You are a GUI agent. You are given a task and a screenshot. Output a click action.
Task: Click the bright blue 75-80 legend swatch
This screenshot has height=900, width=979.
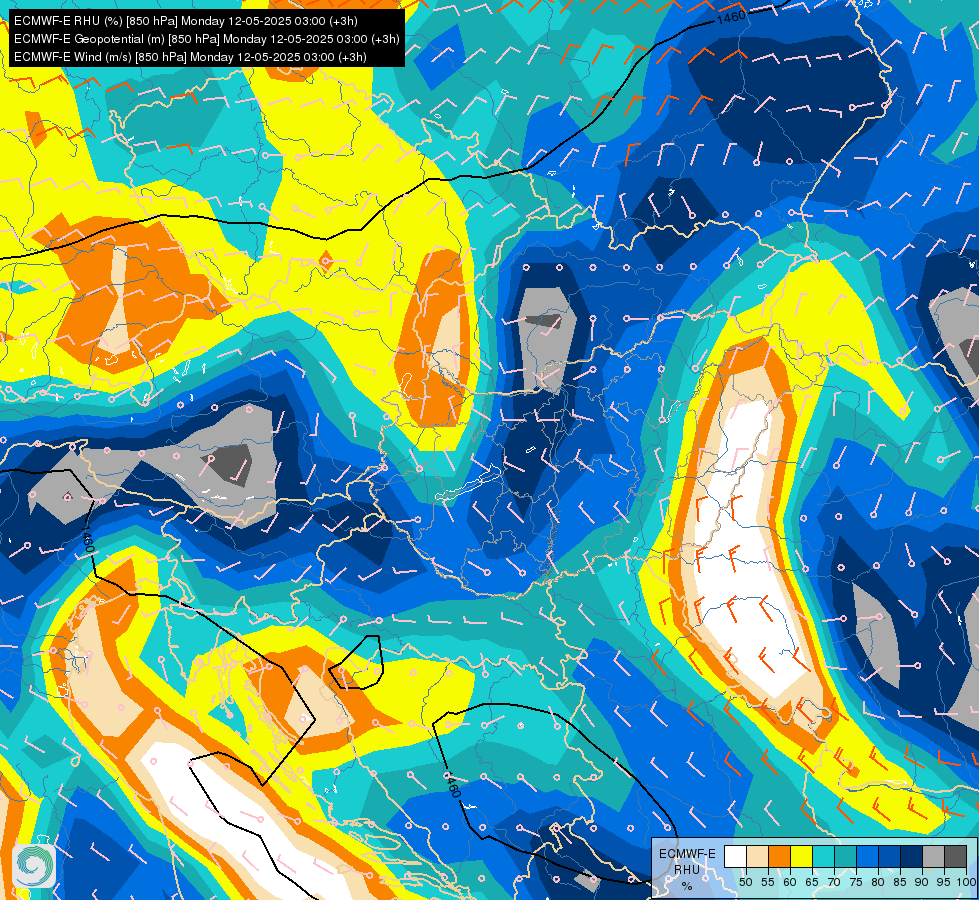[867, 856]
